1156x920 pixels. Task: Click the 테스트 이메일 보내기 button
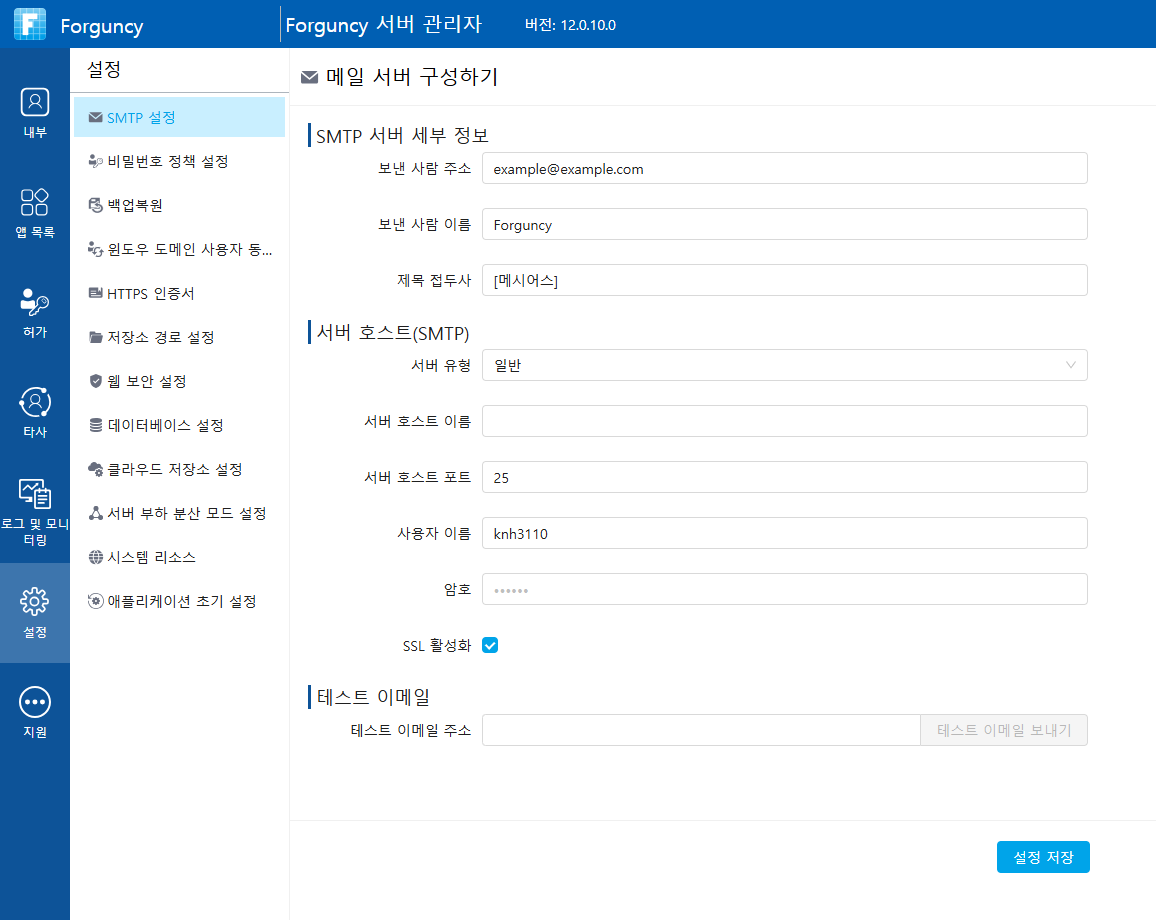[1003, 730]
